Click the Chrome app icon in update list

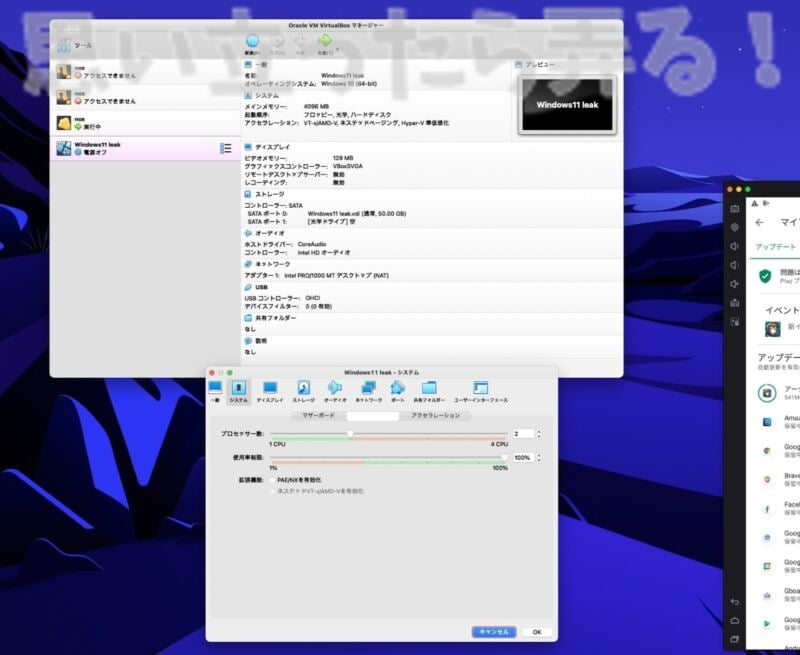point(766,451)
